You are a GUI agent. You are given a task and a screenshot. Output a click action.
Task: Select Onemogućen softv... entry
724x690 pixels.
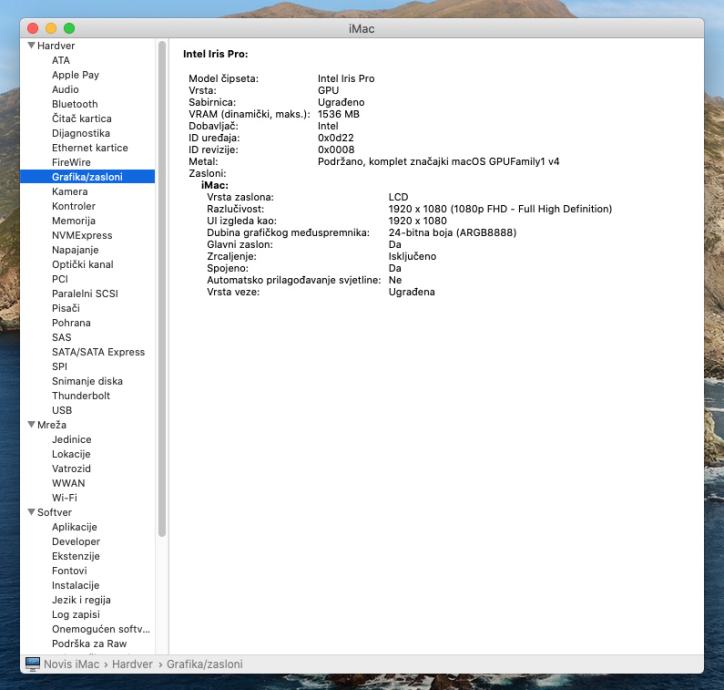(x=101, y=629)
